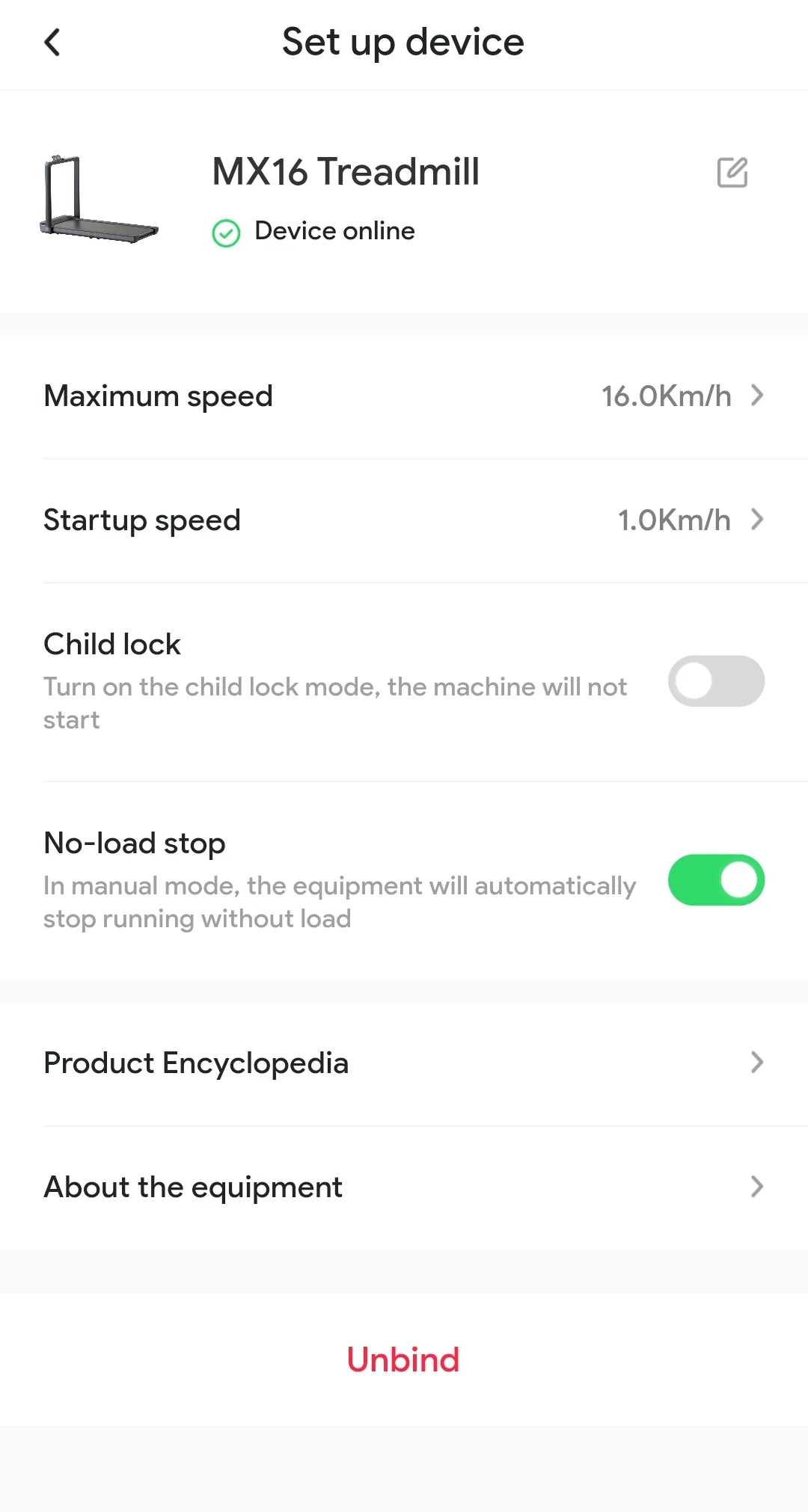Open the treadmill device image
The image size is (808, 1512).
click(x=98, y=199)
